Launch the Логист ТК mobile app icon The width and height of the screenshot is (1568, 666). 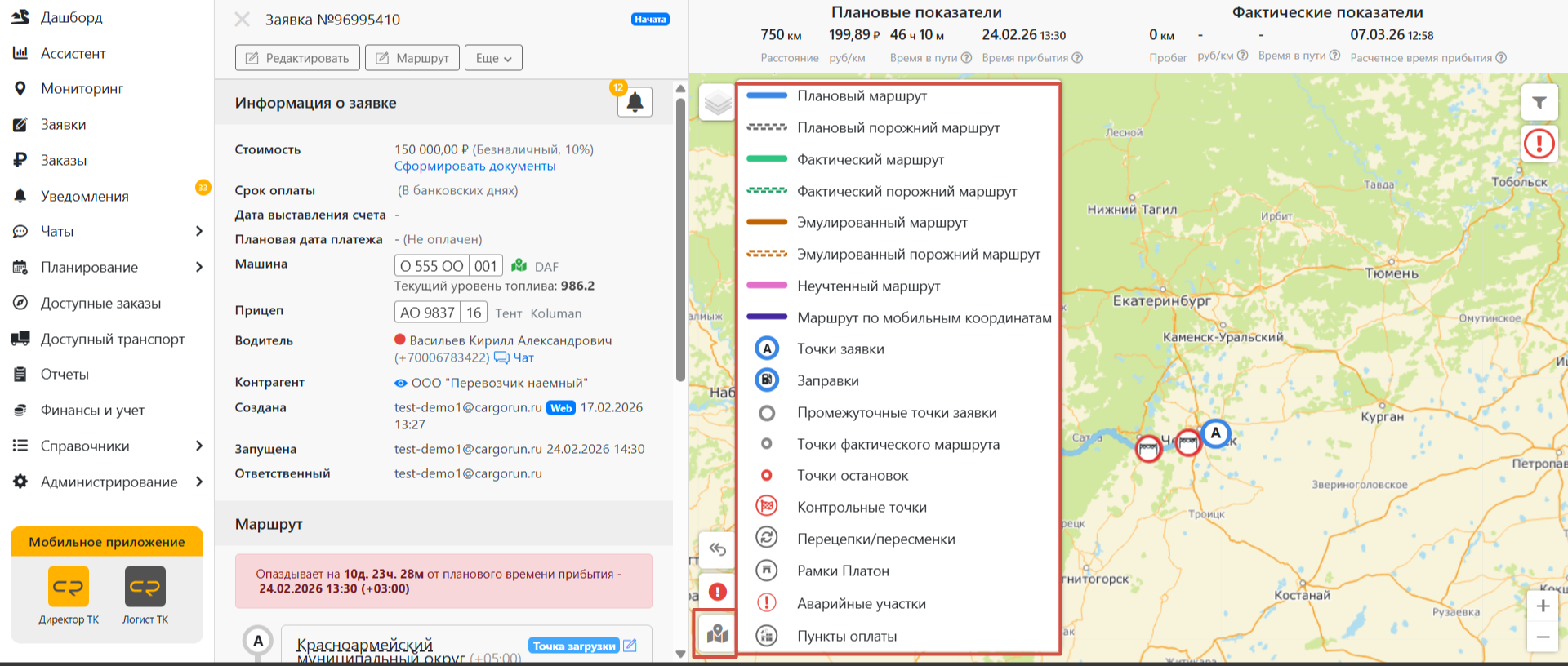pos(145,587)
